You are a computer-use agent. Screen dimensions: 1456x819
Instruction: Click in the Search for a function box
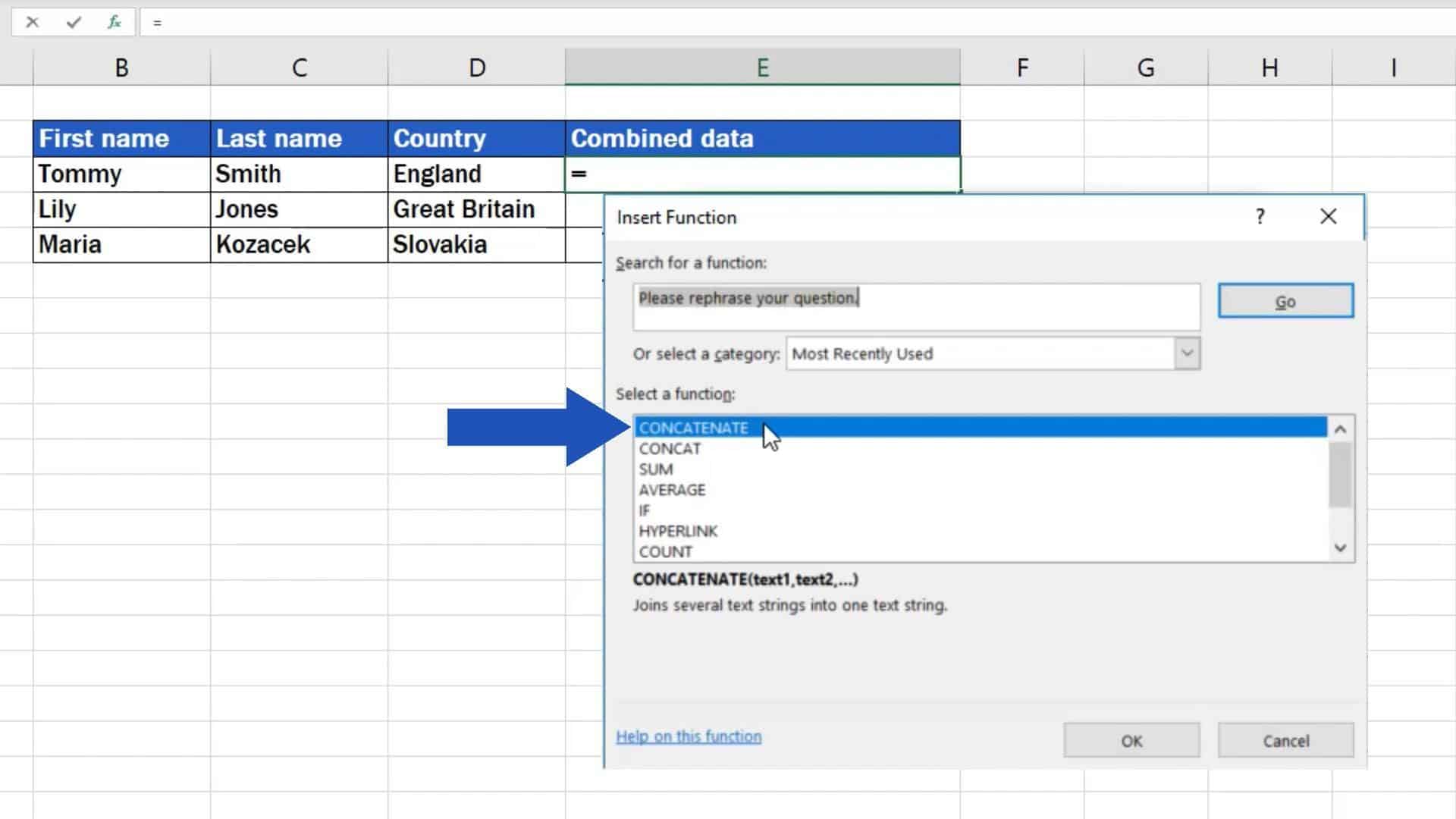pos(916,306)
